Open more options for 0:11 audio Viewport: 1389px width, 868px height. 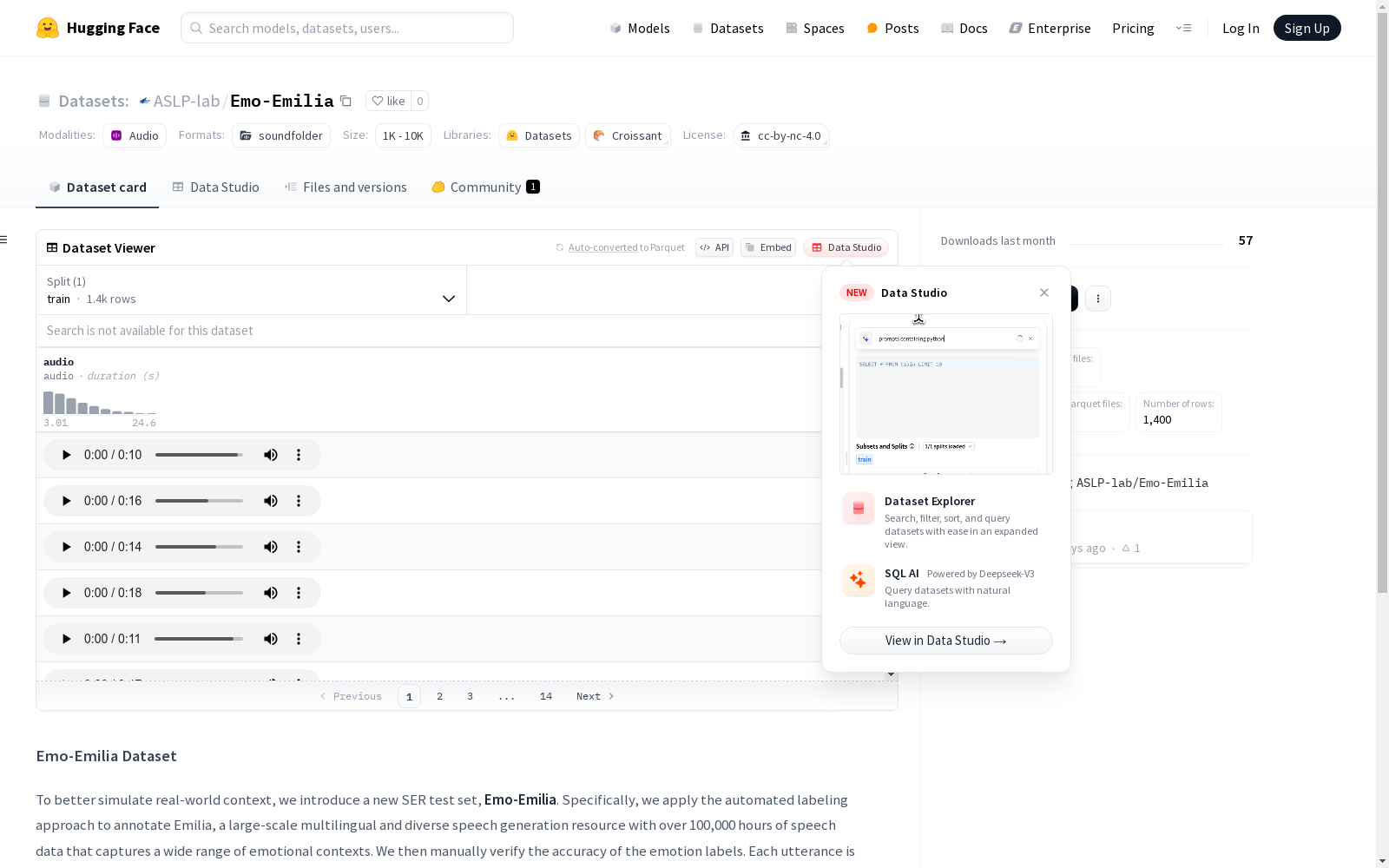click(x=299, y=639)
